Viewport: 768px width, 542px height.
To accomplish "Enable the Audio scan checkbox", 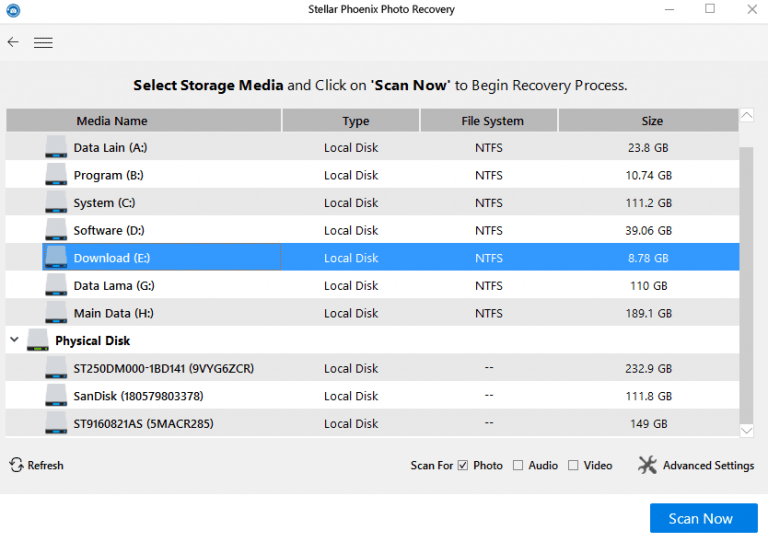I will [x=518, y=465].
